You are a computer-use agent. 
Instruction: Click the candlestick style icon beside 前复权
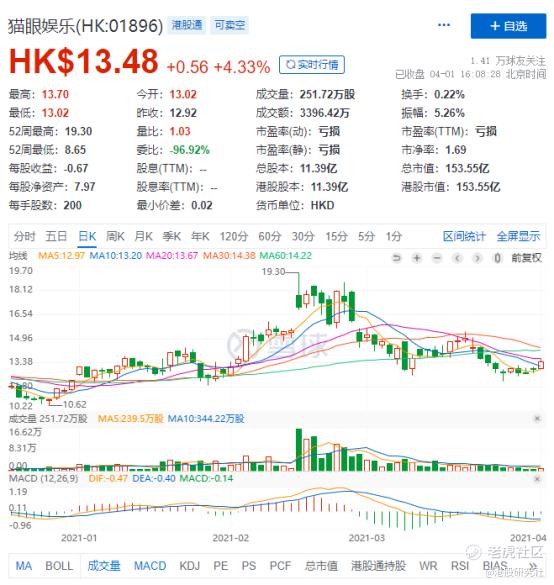tap(497, 258)
